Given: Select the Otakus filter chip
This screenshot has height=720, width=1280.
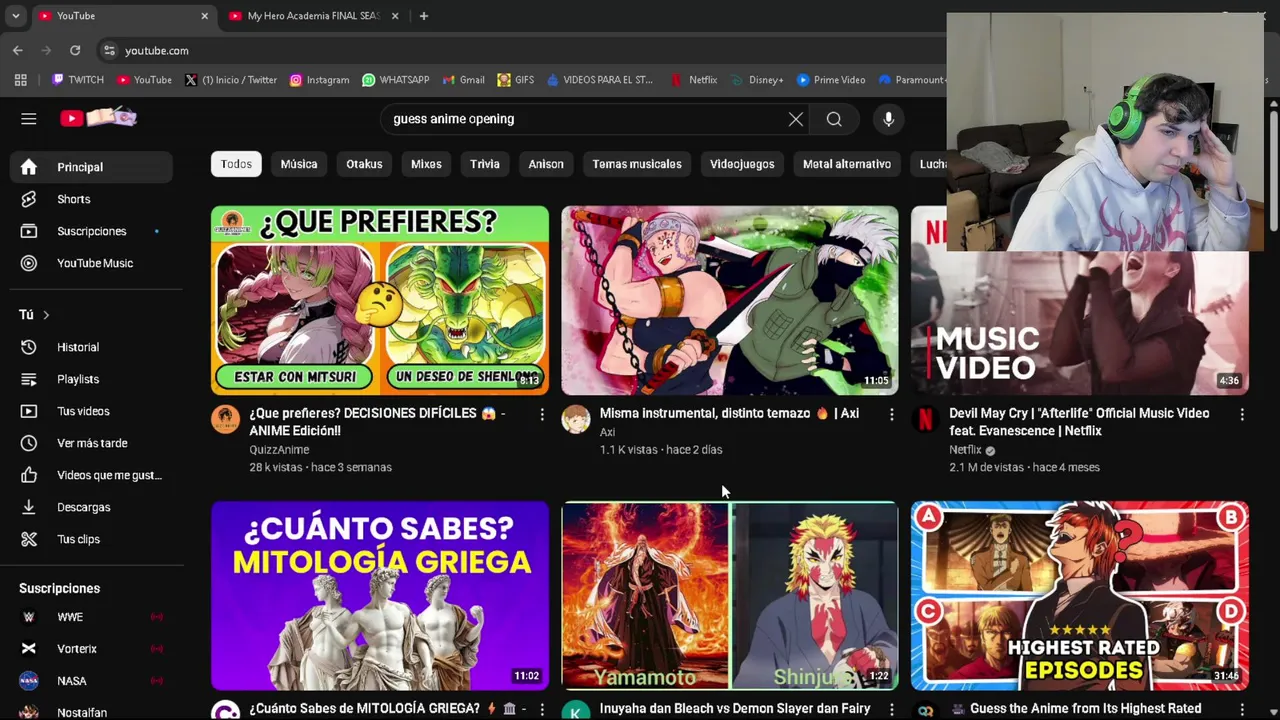Looking at the screenshot, I should click(364, 164).
